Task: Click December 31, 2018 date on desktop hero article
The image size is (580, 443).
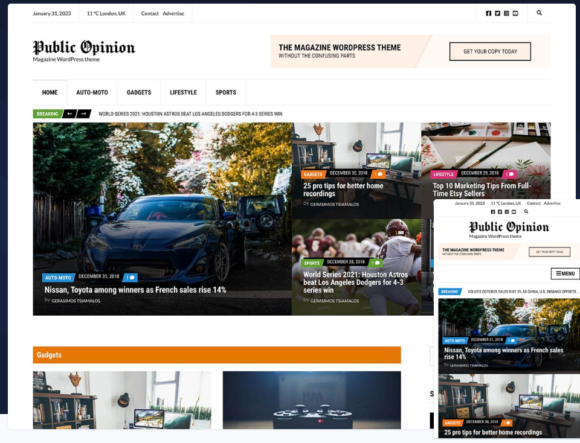Action: (99, 276)
